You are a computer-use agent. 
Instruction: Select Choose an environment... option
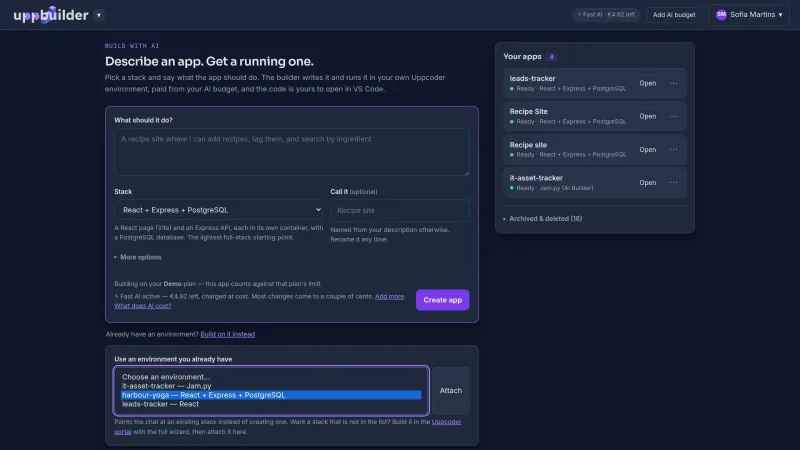271,377
